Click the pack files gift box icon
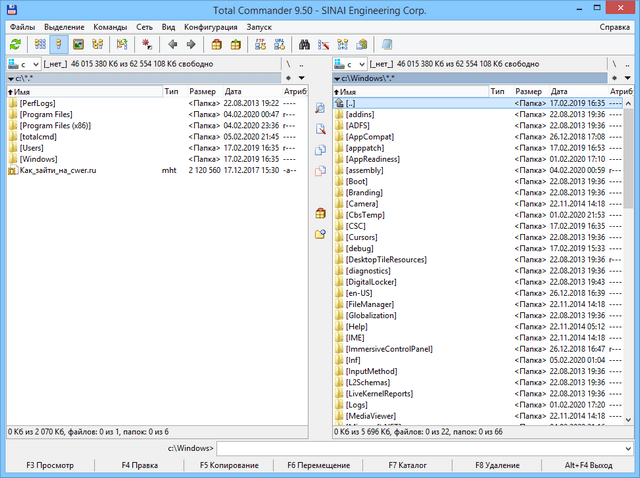The height and width of the screenshot is (478, 640). [x=217, y=44]
